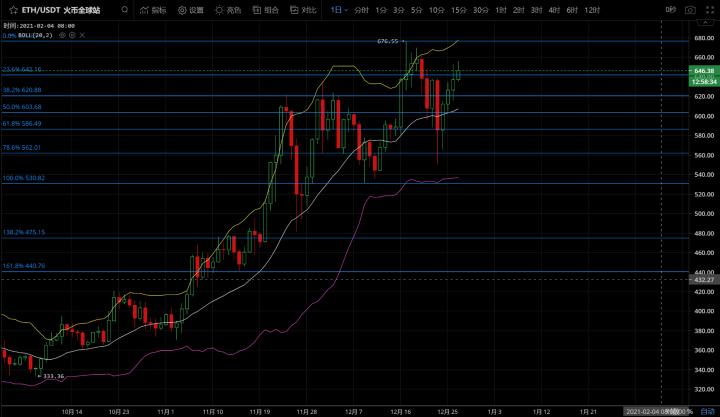The width and height of the screenshot is (720, 417).
Task: Enter fullscreen chart mode
Action: (x=709, y=10)
